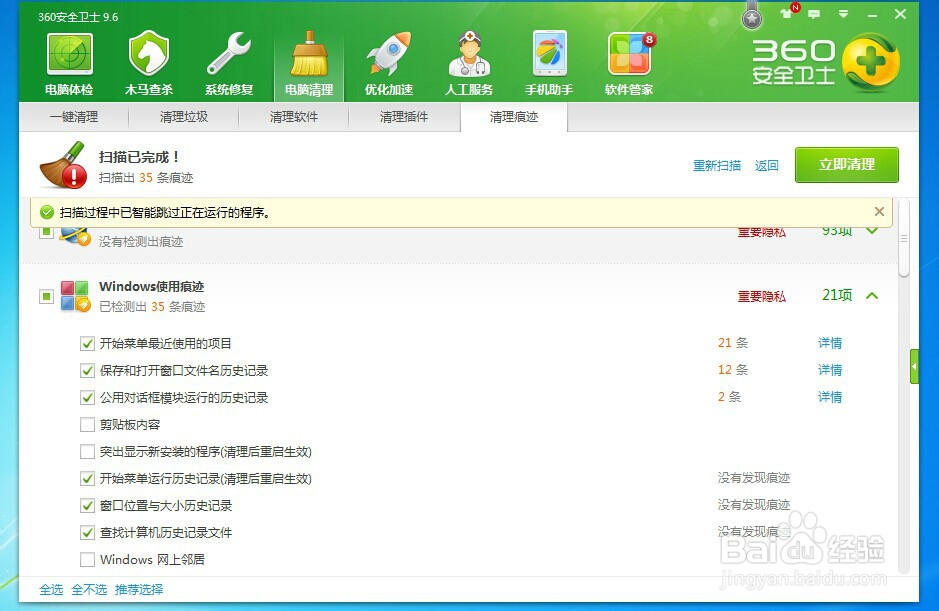Collapse the Windows使用痕迹 21项 section

872,295
